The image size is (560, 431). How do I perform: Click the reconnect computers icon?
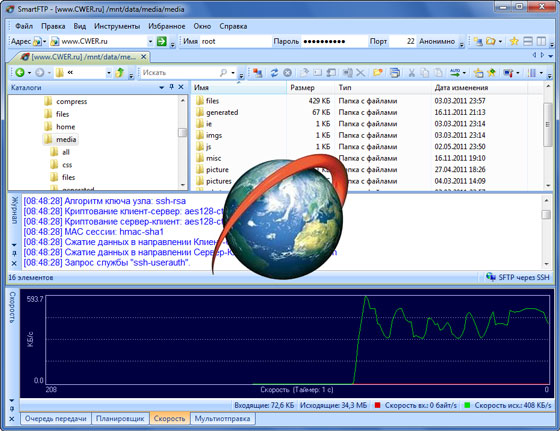[258, 72]
